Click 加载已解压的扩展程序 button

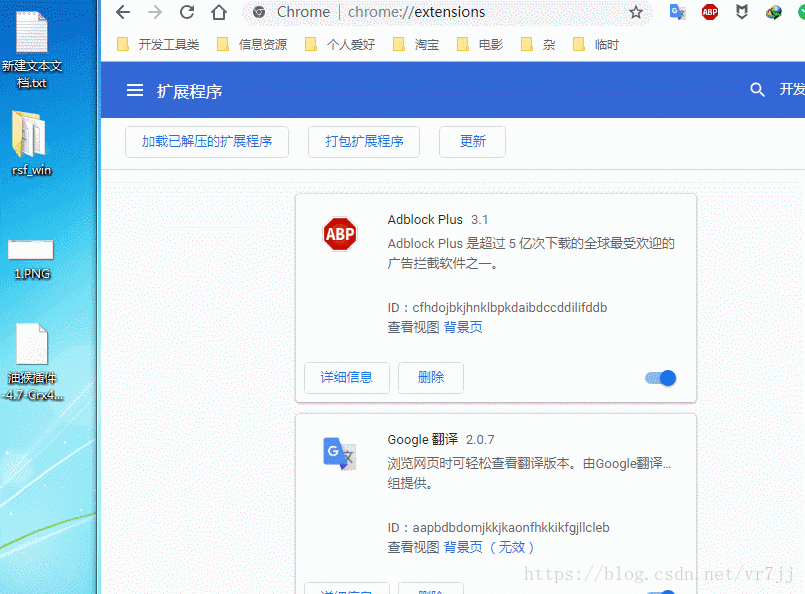207,142
